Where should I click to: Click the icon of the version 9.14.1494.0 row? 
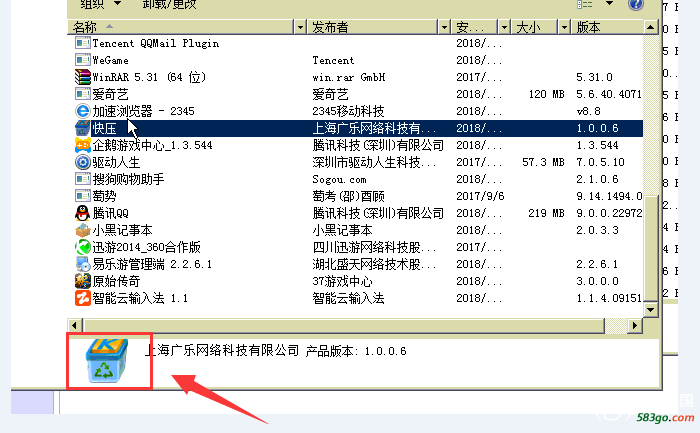pos(83,196)
